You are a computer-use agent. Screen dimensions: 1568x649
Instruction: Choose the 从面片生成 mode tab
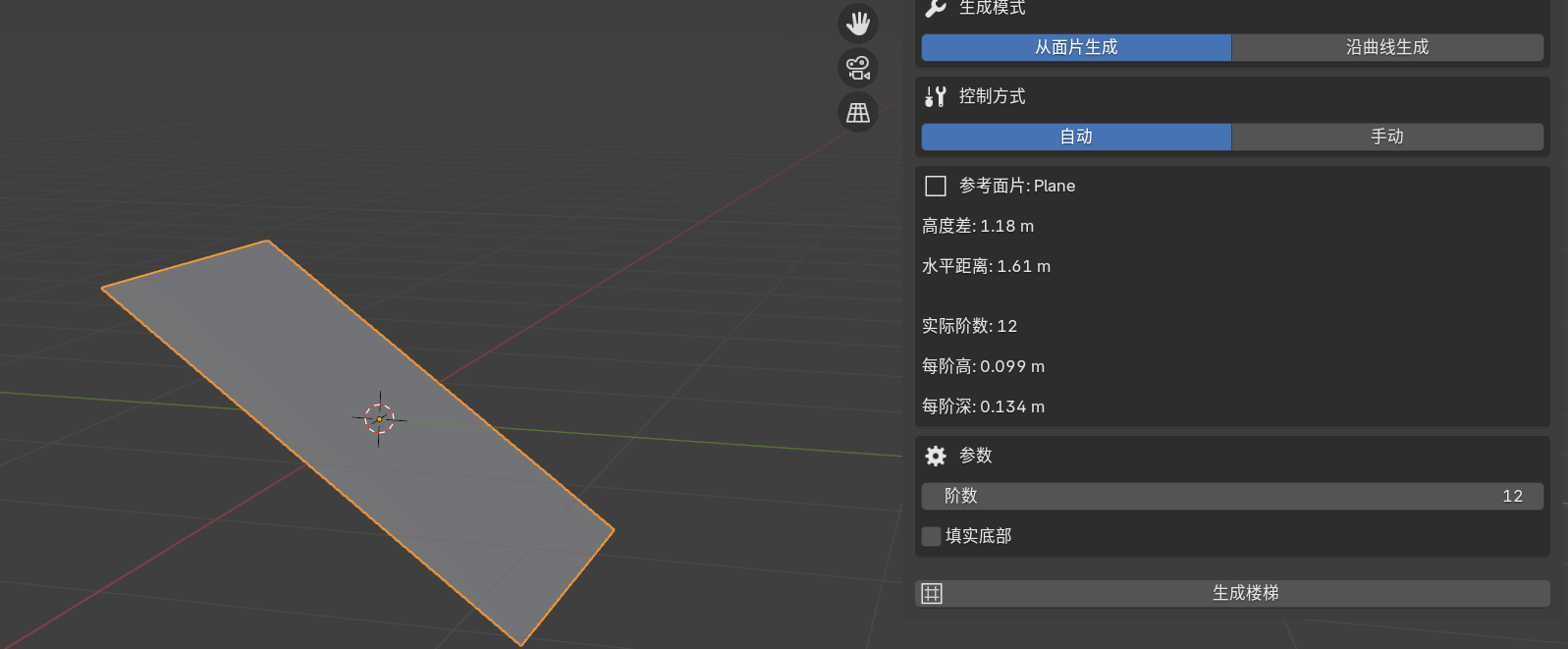[x=1075, y=47]
